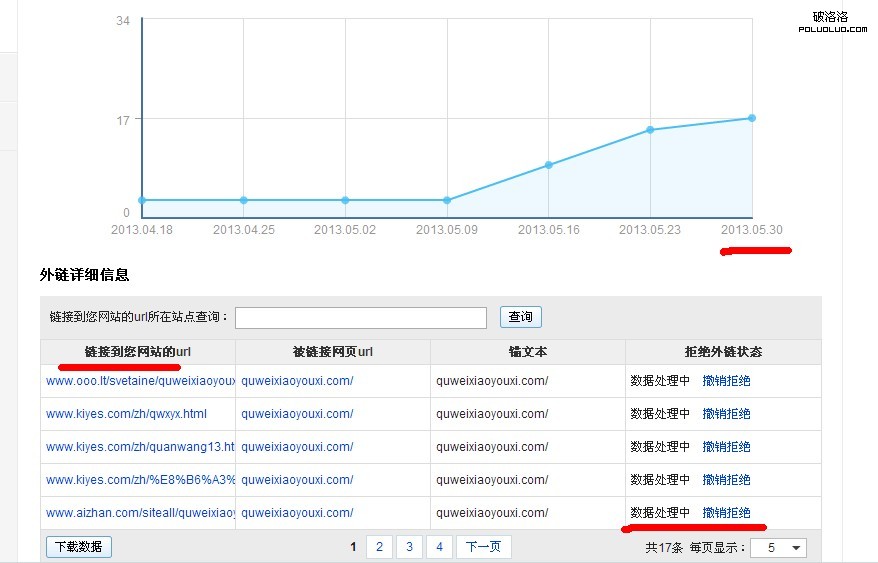The width and height of the screenshot is (878, 563).
Task: Click the 链接到您网站的url column header
Action: pos(137,352)
